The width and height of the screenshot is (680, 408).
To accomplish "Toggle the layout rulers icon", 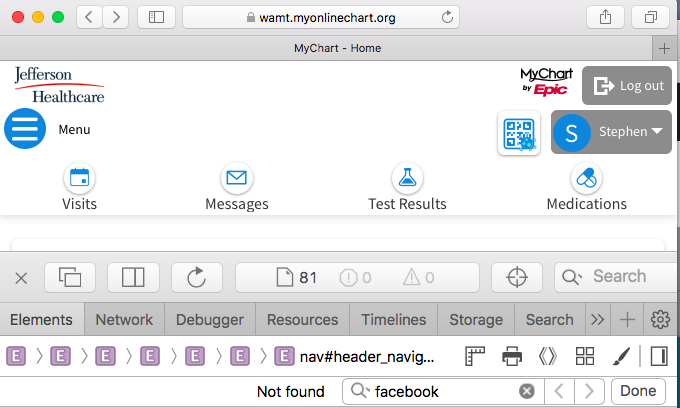I will [475, 355].
